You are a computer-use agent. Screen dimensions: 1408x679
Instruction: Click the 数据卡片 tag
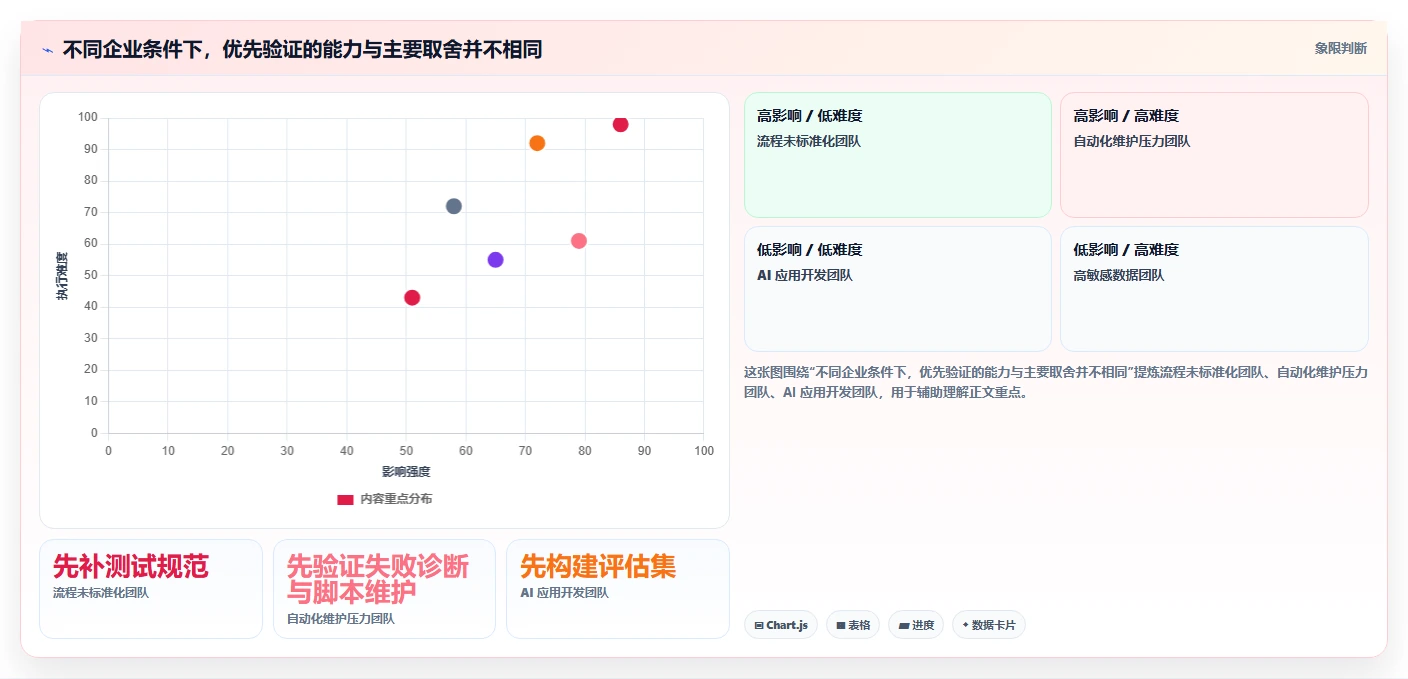pyautogui.click(x=989, y=625)
